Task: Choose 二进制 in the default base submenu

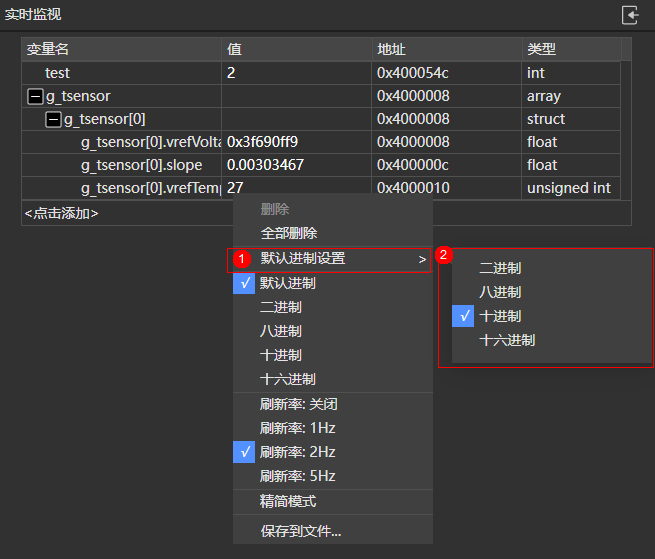Action: (x=500, y=268)
